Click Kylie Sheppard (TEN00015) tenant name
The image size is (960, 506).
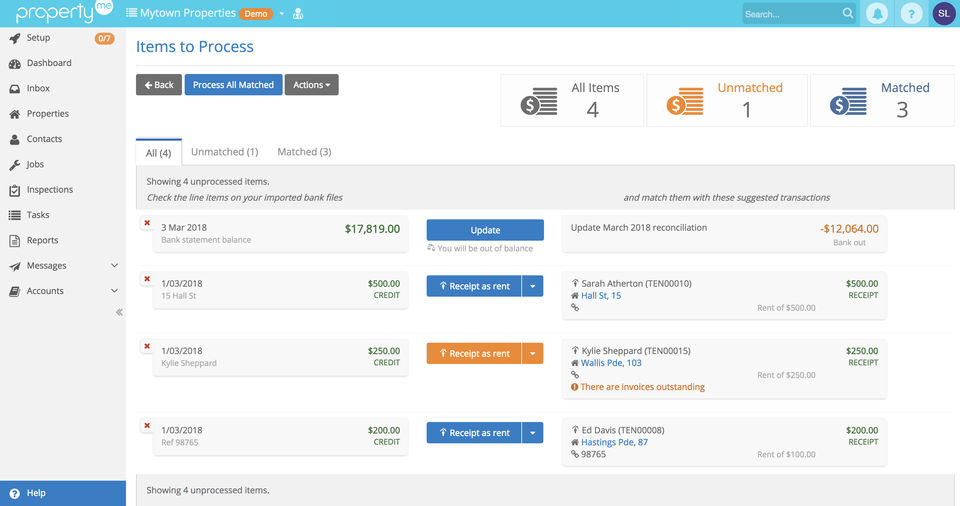tap(636, 350)
